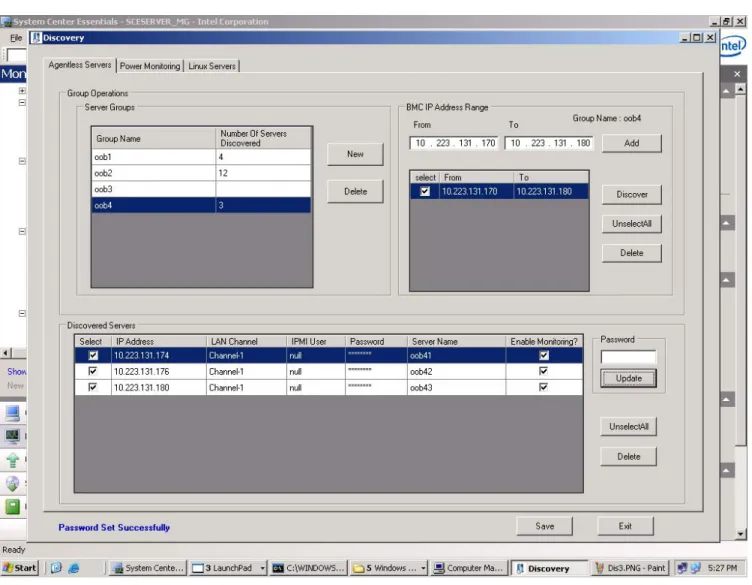Open the Updates green arrow pane icon

tap(12, 460)
